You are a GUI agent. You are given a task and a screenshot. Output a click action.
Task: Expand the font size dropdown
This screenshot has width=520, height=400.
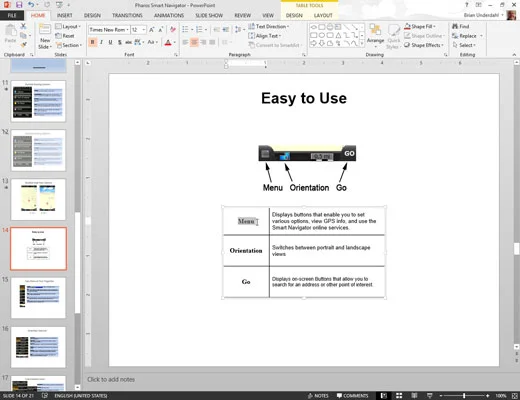(x=144, y=30)
